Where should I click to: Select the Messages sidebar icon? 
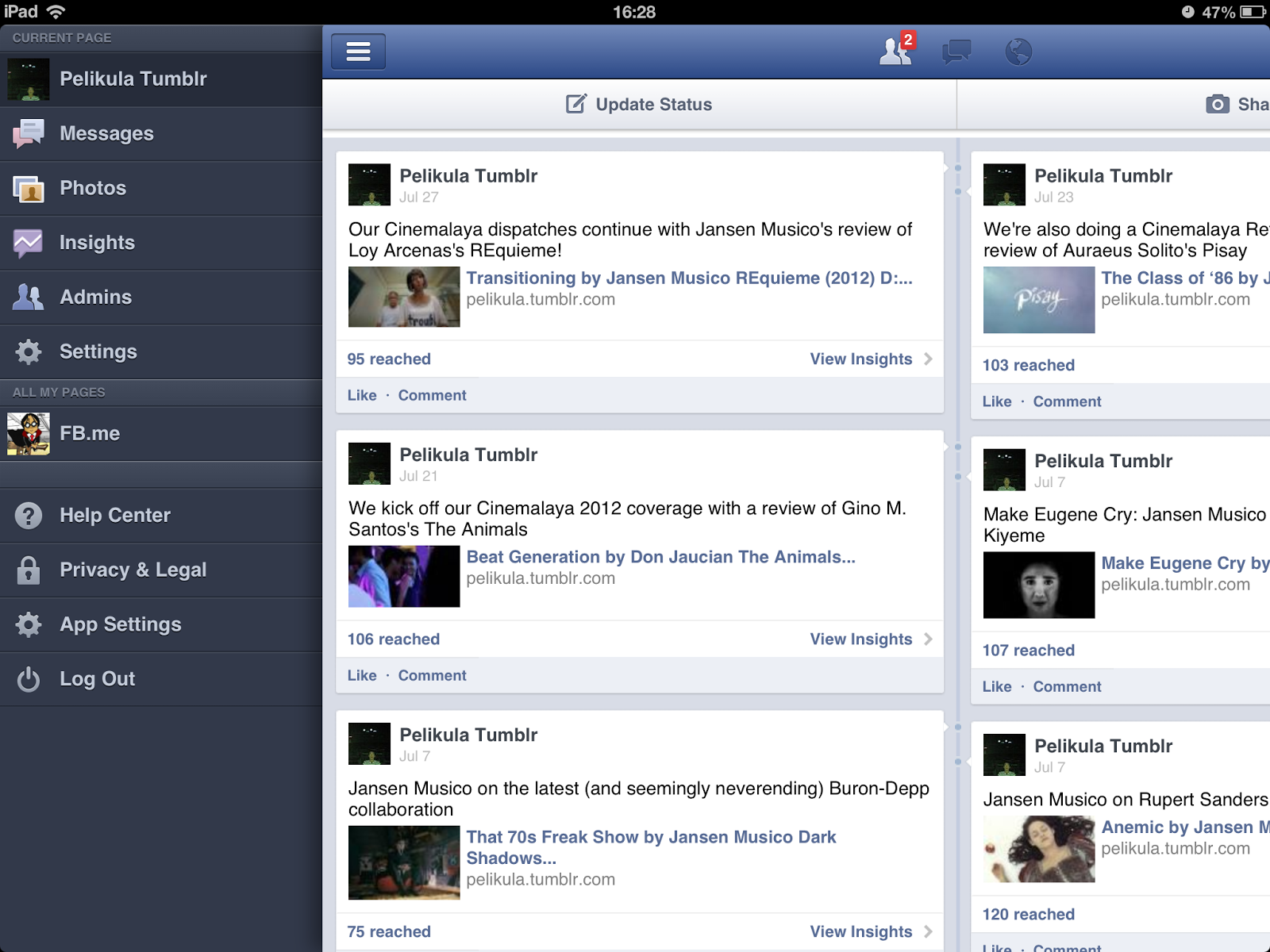click(x=29, y=133)
